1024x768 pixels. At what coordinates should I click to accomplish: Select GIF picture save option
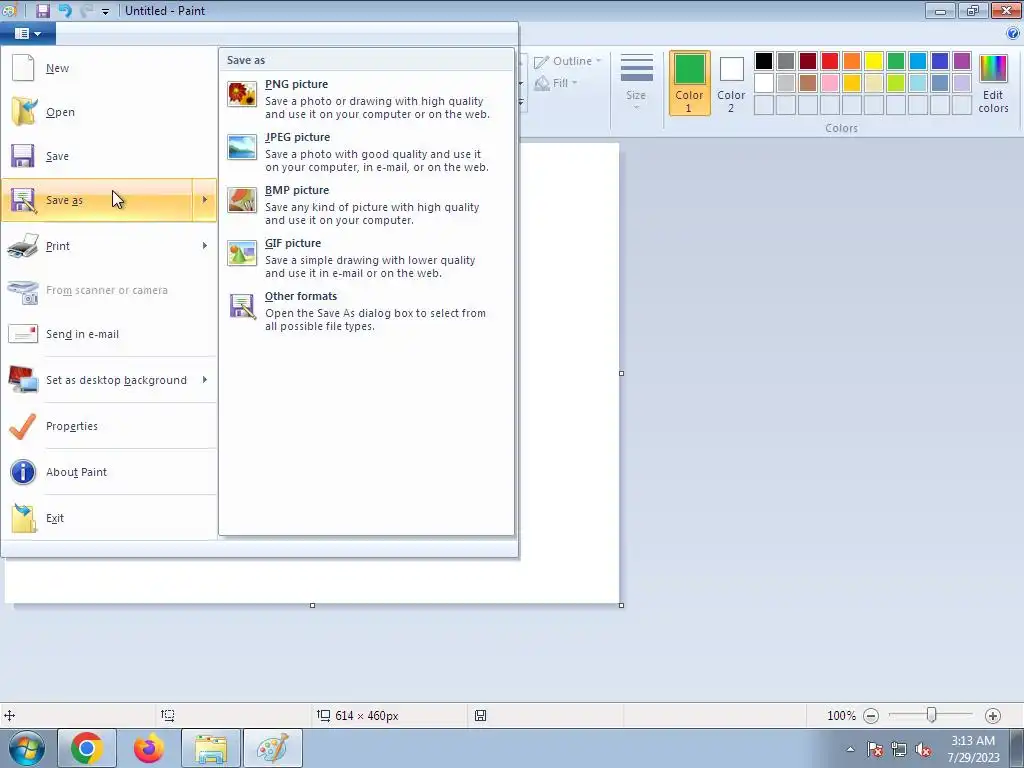[366, 257]
